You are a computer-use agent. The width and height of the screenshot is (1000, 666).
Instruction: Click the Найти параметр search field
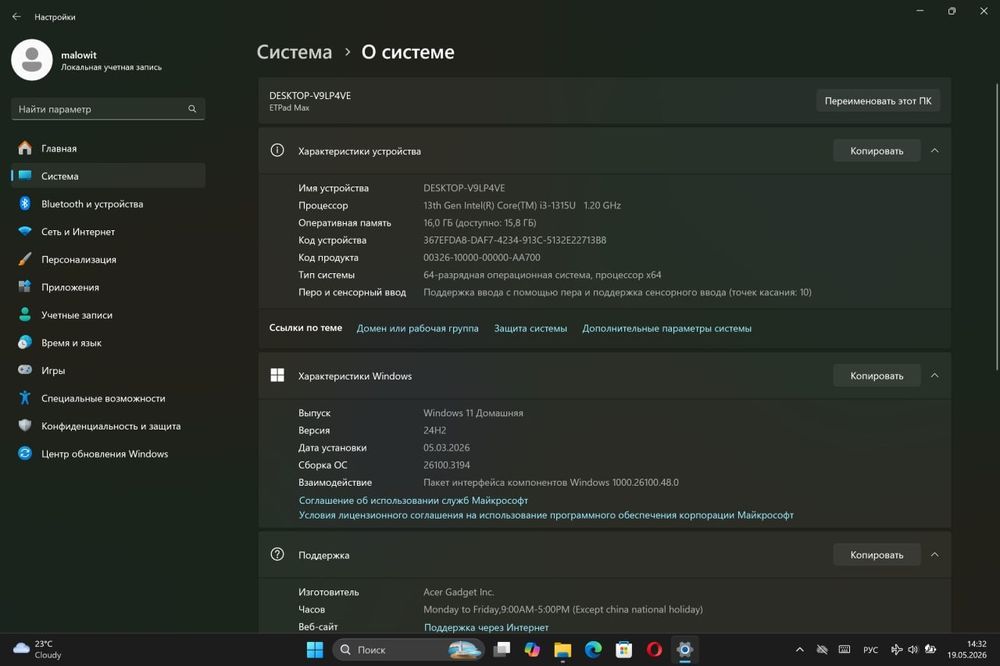(108, 109)
